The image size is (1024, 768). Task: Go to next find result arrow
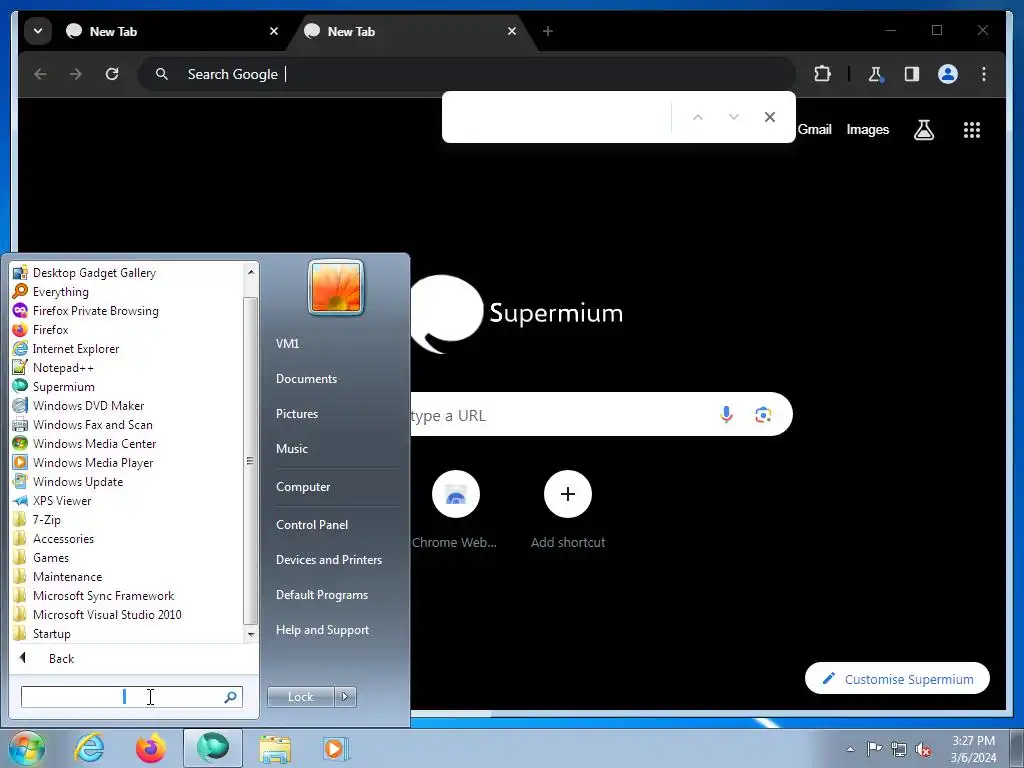coord(733,117)
